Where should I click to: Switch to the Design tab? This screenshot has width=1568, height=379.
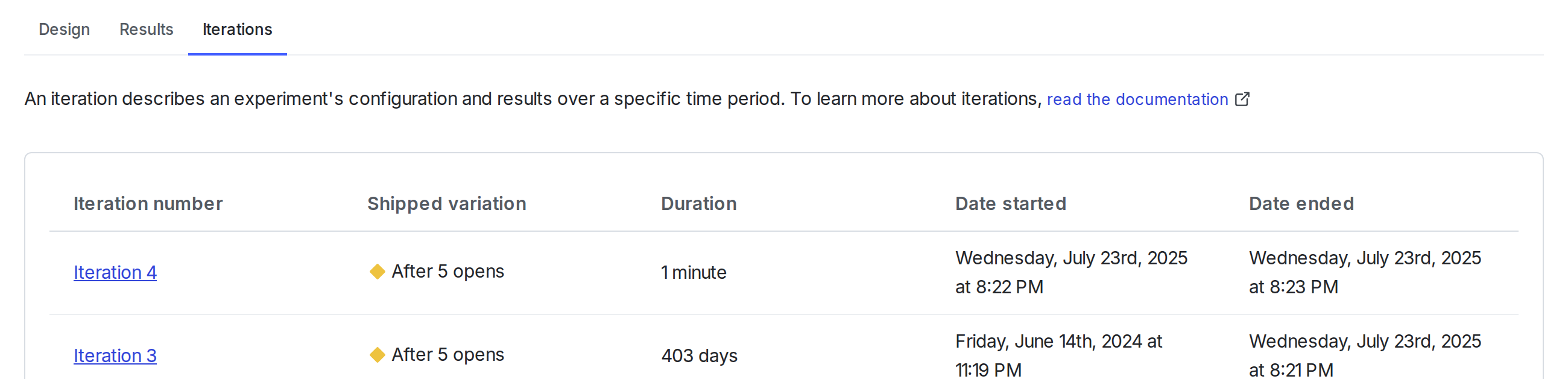(x=64, y=29)
